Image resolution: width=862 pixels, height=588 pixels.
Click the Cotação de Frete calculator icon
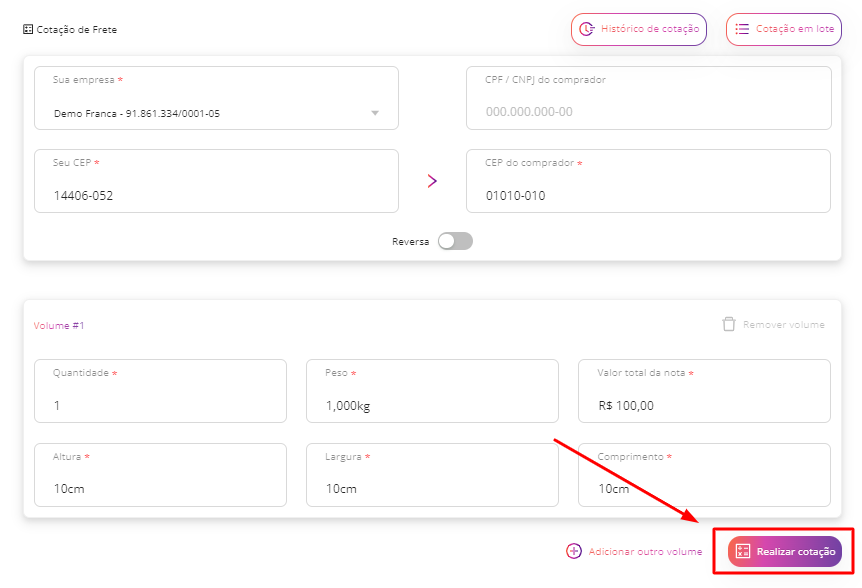click(x=28, y=29)
